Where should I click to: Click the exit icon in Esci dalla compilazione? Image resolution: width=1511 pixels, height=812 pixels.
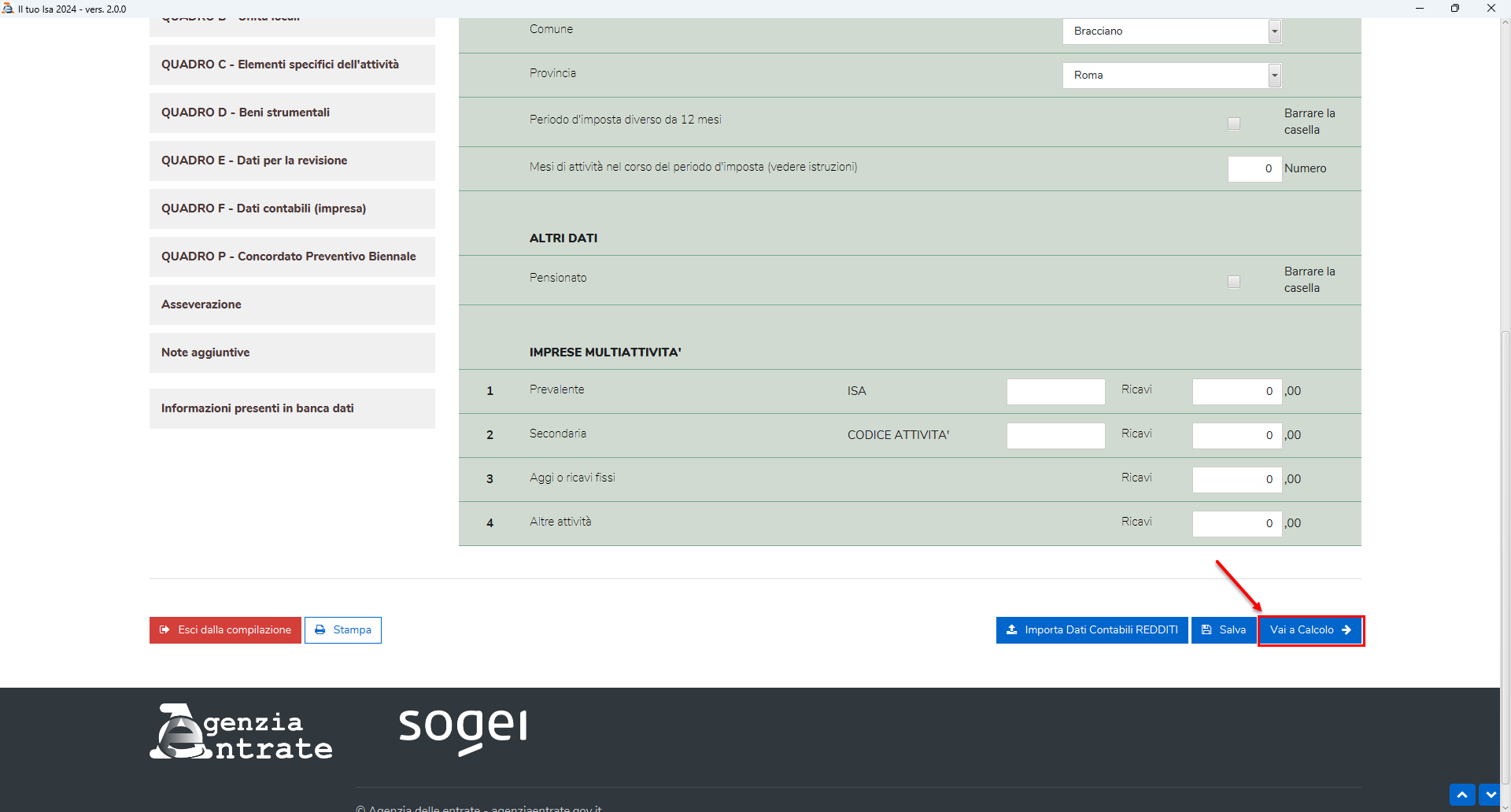pos(164,630)
